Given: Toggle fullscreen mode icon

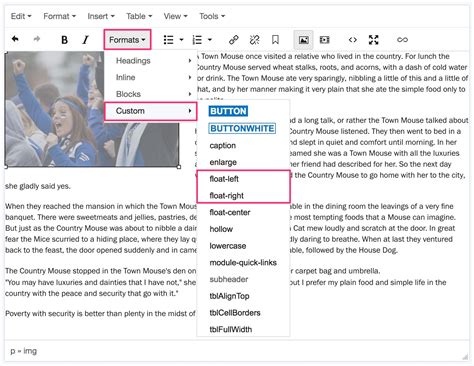Looking at the screenshot, I should coord(374,40).
